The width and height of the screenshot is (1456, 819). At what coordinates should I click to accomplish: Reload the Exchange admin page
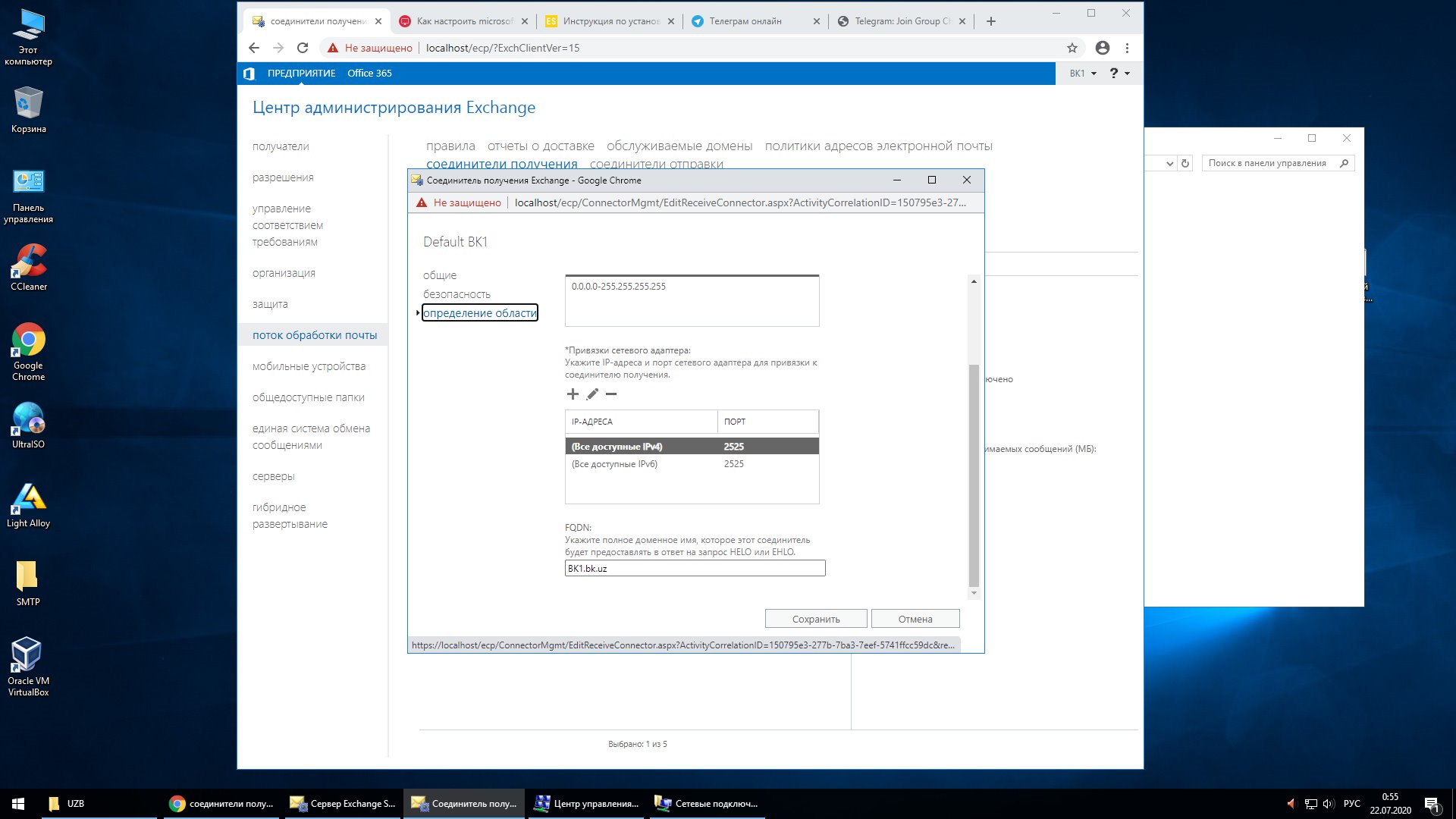click(x=303, y=48)
